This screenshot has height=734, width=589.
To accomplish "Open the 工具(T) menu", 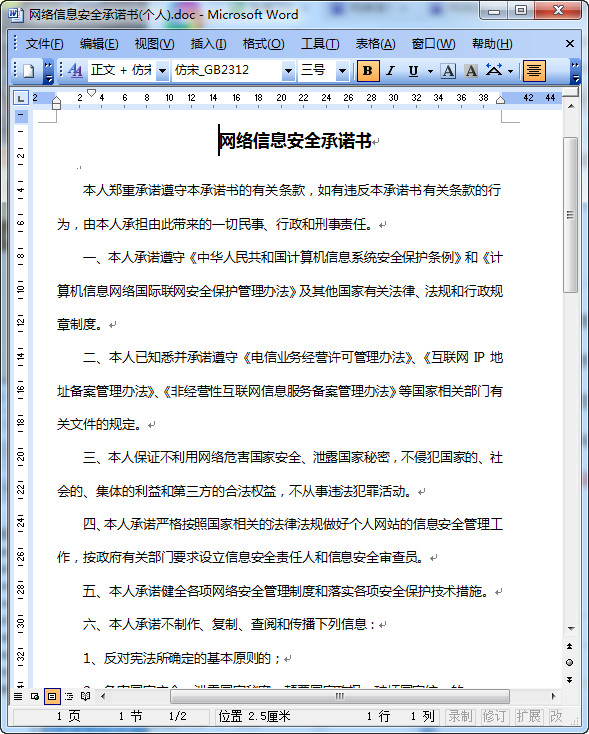I will [x=320, y=44].
